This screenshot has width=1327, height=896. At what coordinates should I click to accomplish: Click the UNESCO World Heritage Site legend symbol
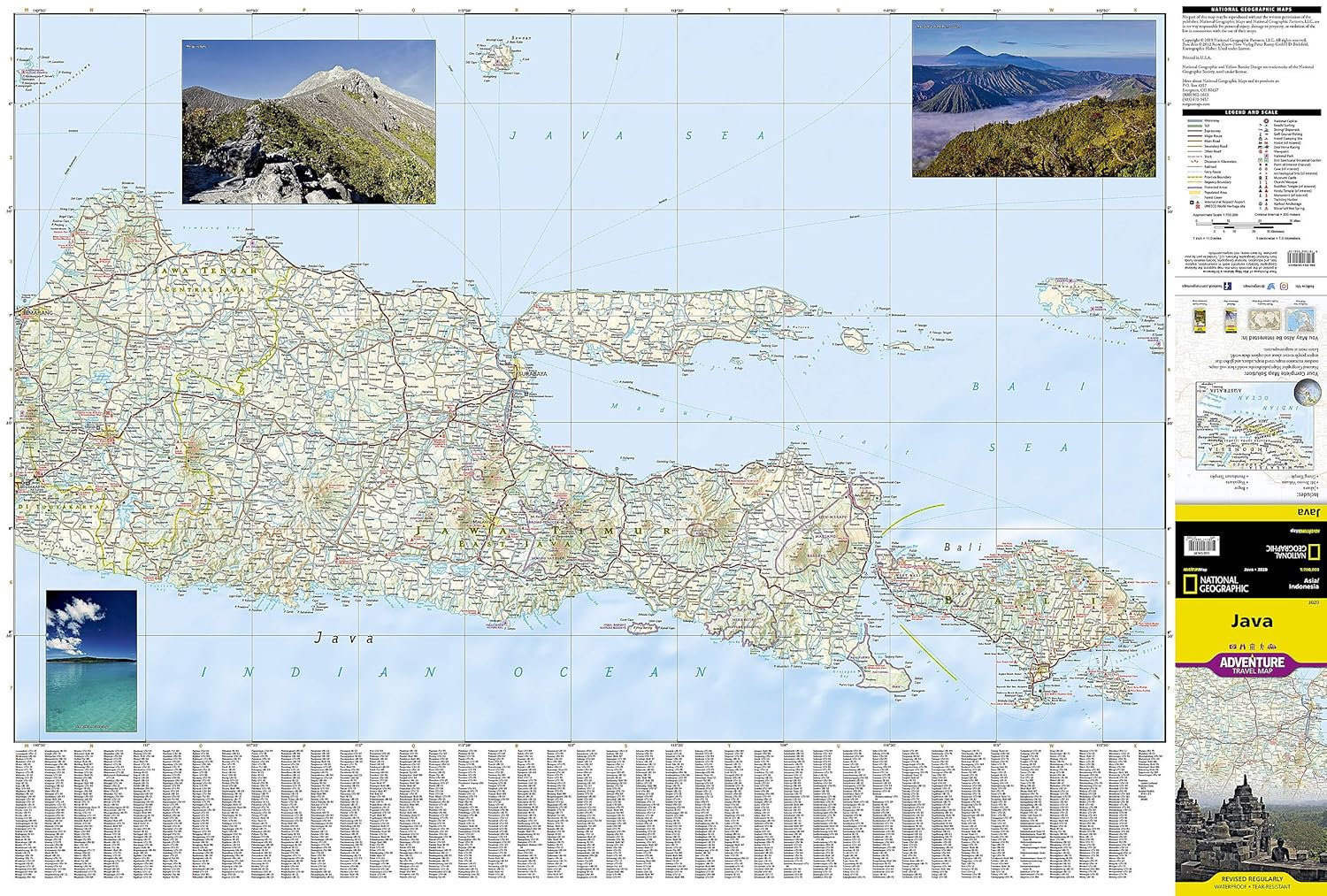pos(1197,206)
